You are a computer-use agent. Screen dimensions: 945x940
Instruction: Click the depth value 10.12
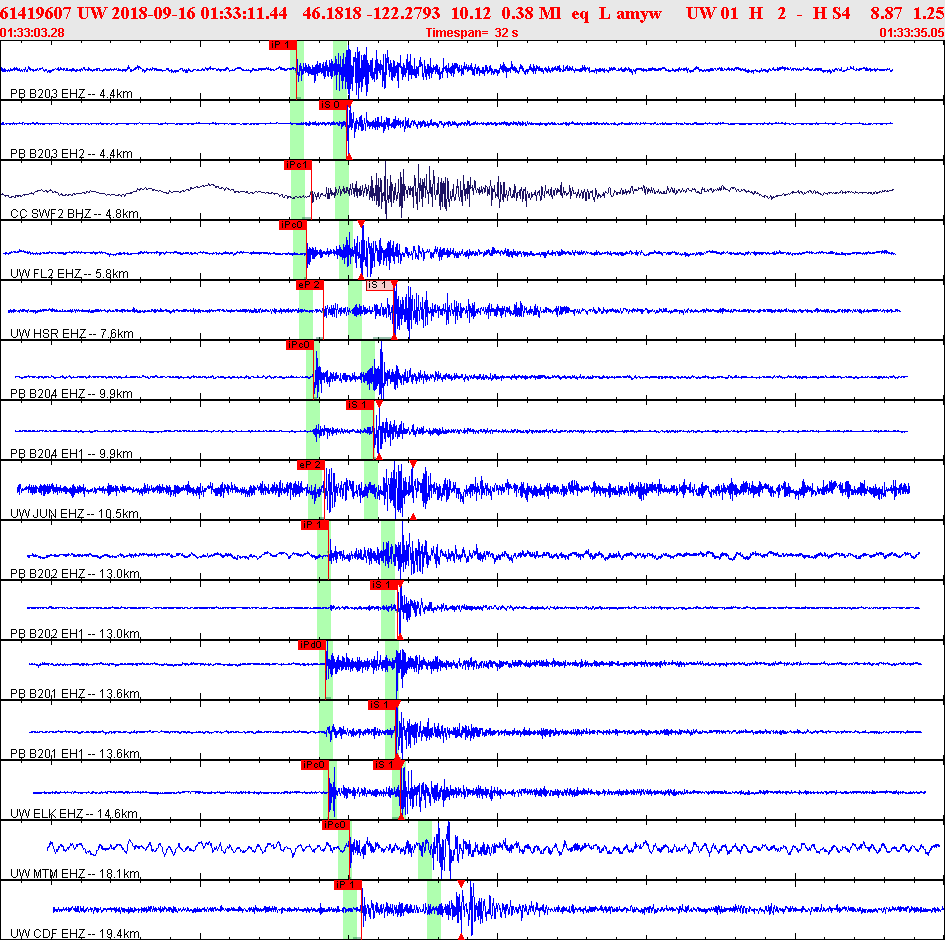(x=471, y=13)
